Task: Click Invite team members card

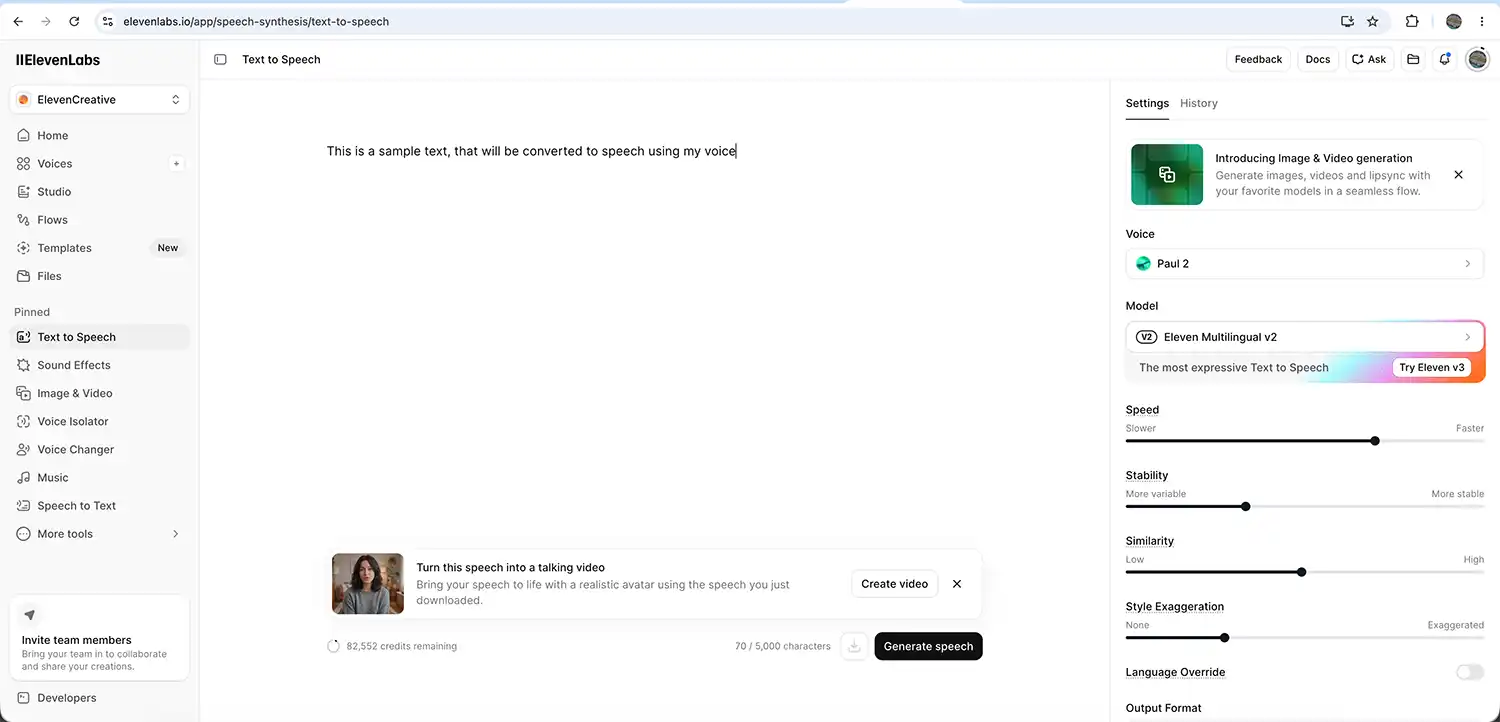Action: (x=99, y=638)
